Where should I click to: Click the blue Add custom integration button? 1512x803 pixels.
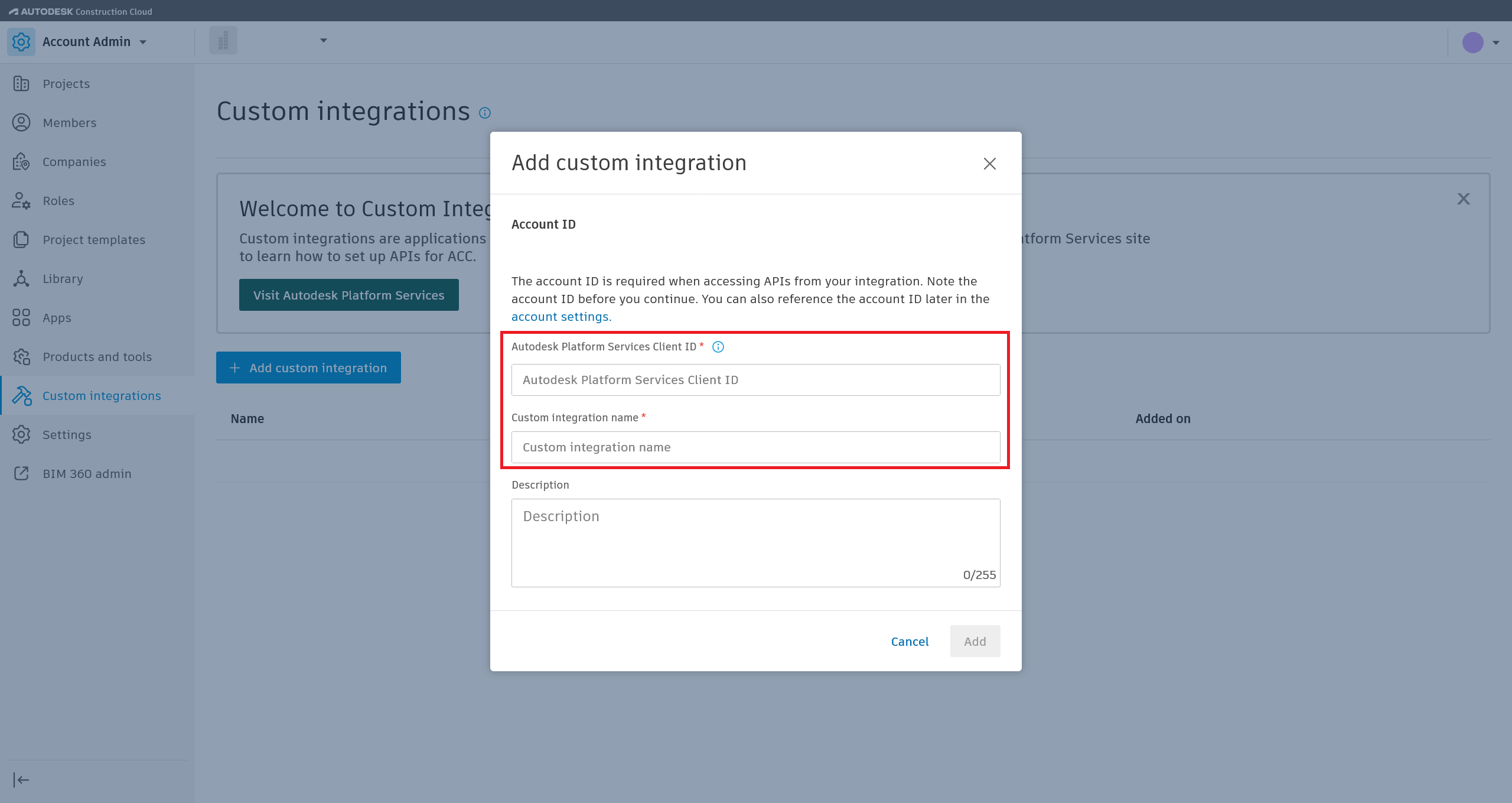click(x=308, y=368)
